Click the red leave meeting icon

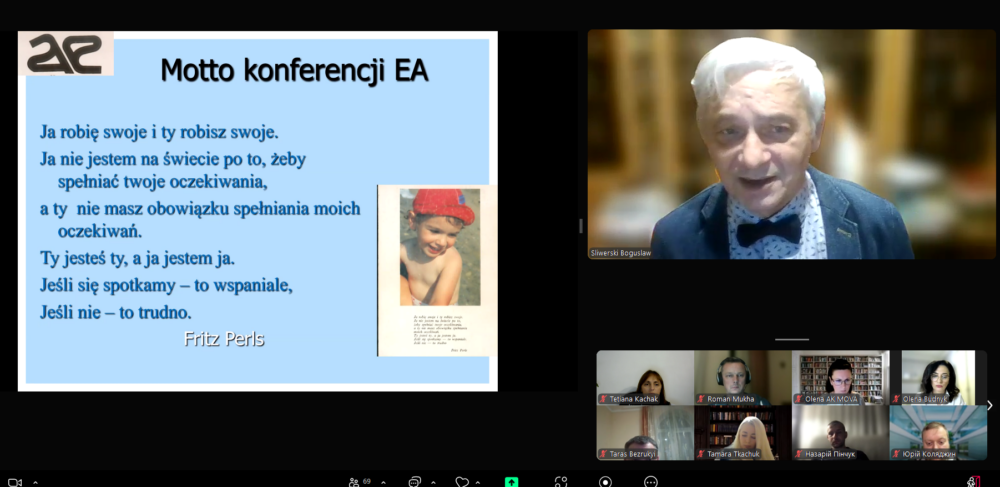[974, 481]
